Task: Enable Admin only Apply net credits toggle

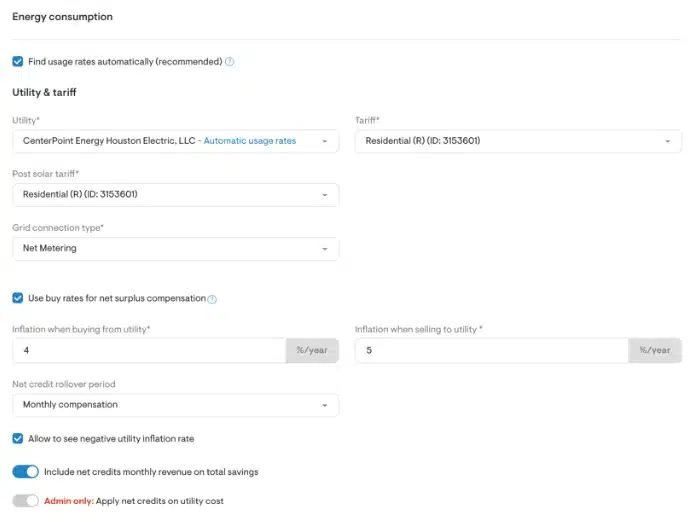Action: 26,500
